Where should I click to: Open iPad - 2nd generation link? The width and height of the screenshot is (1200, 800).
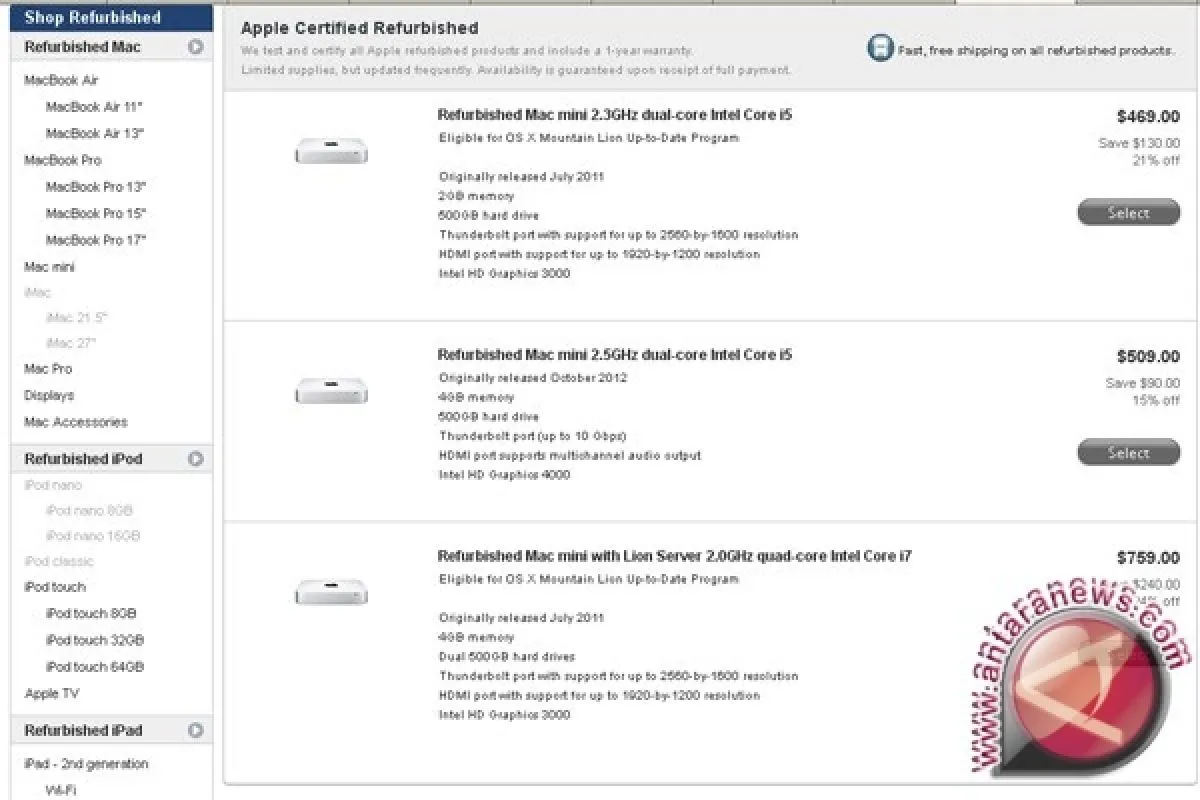point(86,764)
